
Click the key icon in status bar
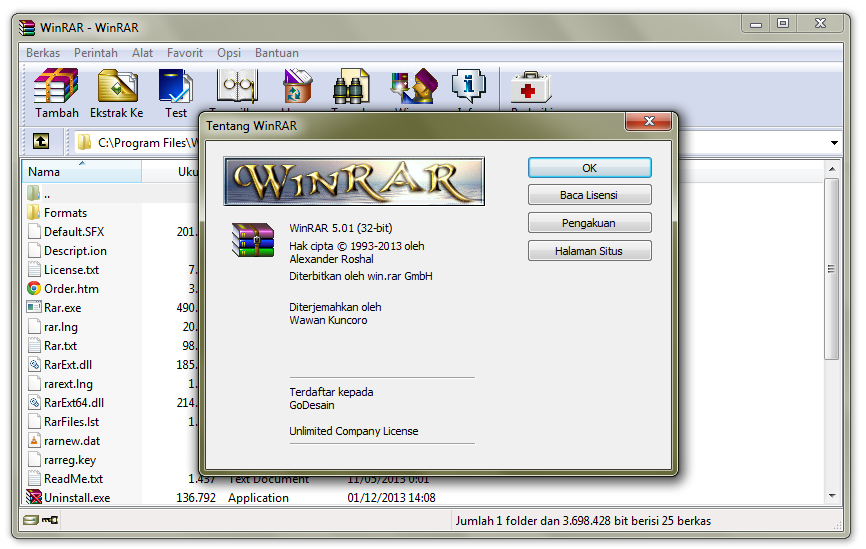50,520
